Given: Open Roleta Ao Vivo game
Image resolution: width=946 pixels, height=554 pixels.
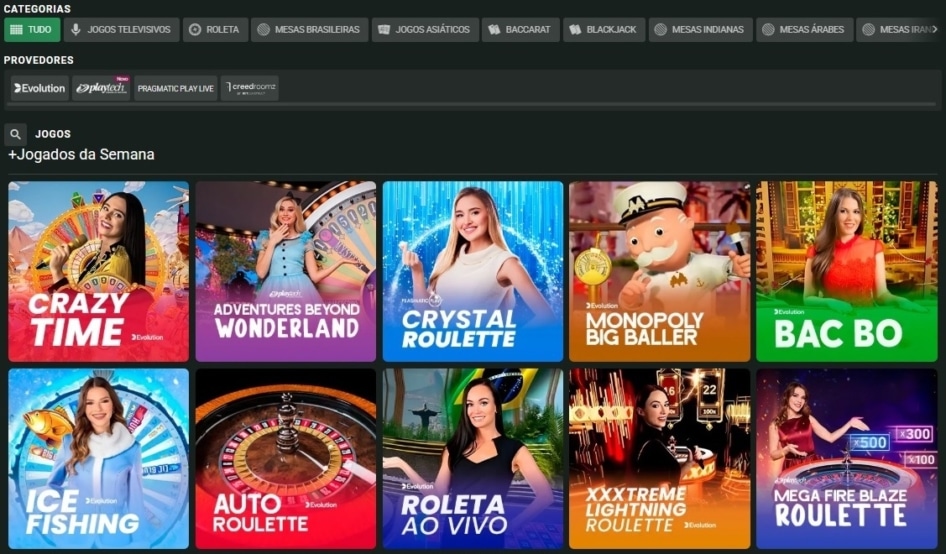Looking at the screenshot, I should [x=472, y=459].
